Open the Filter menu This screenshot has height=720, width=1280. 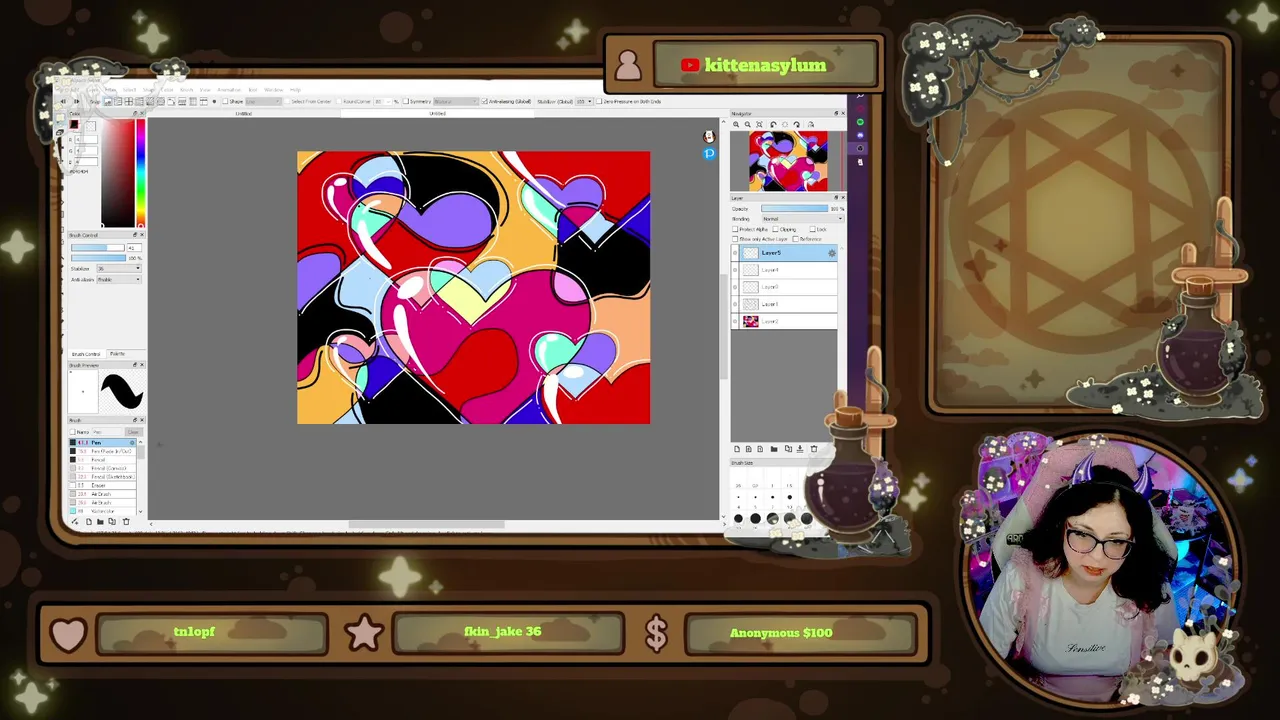(111, 90)
